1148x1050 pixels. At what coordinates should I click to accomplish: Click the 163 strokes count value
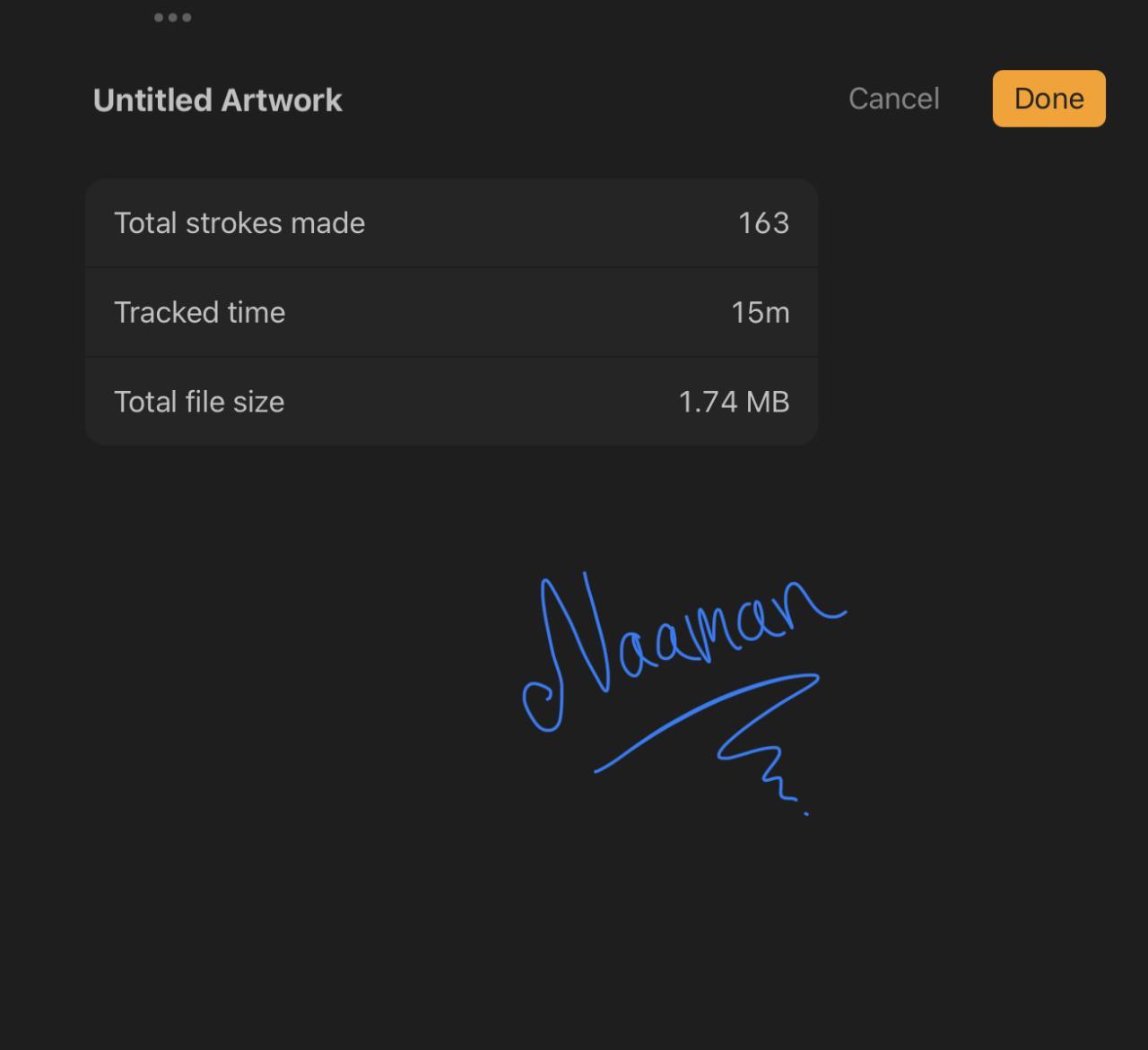763,223
